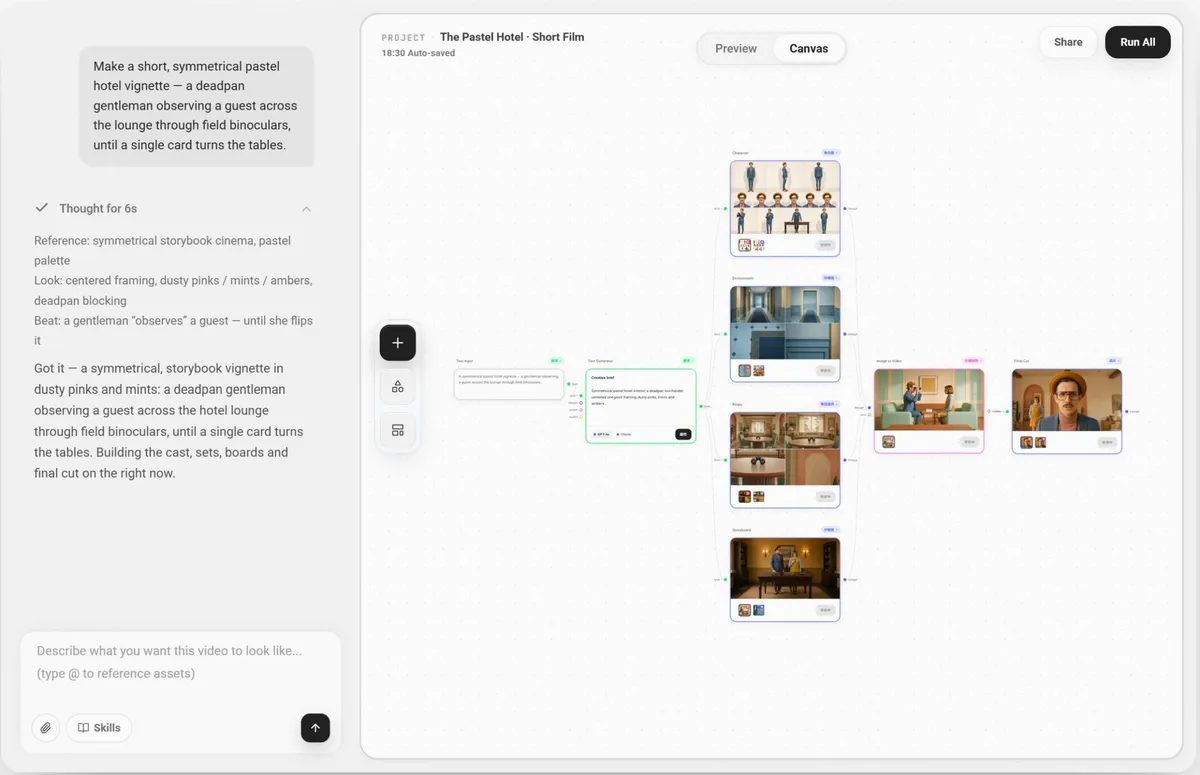Click the paperclip attachment icon
Screen dimensions: 1200x775
pyautogui.click(x=45, y=728)
